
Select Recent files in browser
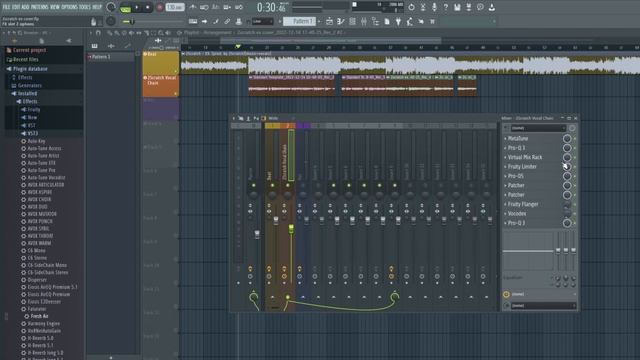[x=25, y=60]
